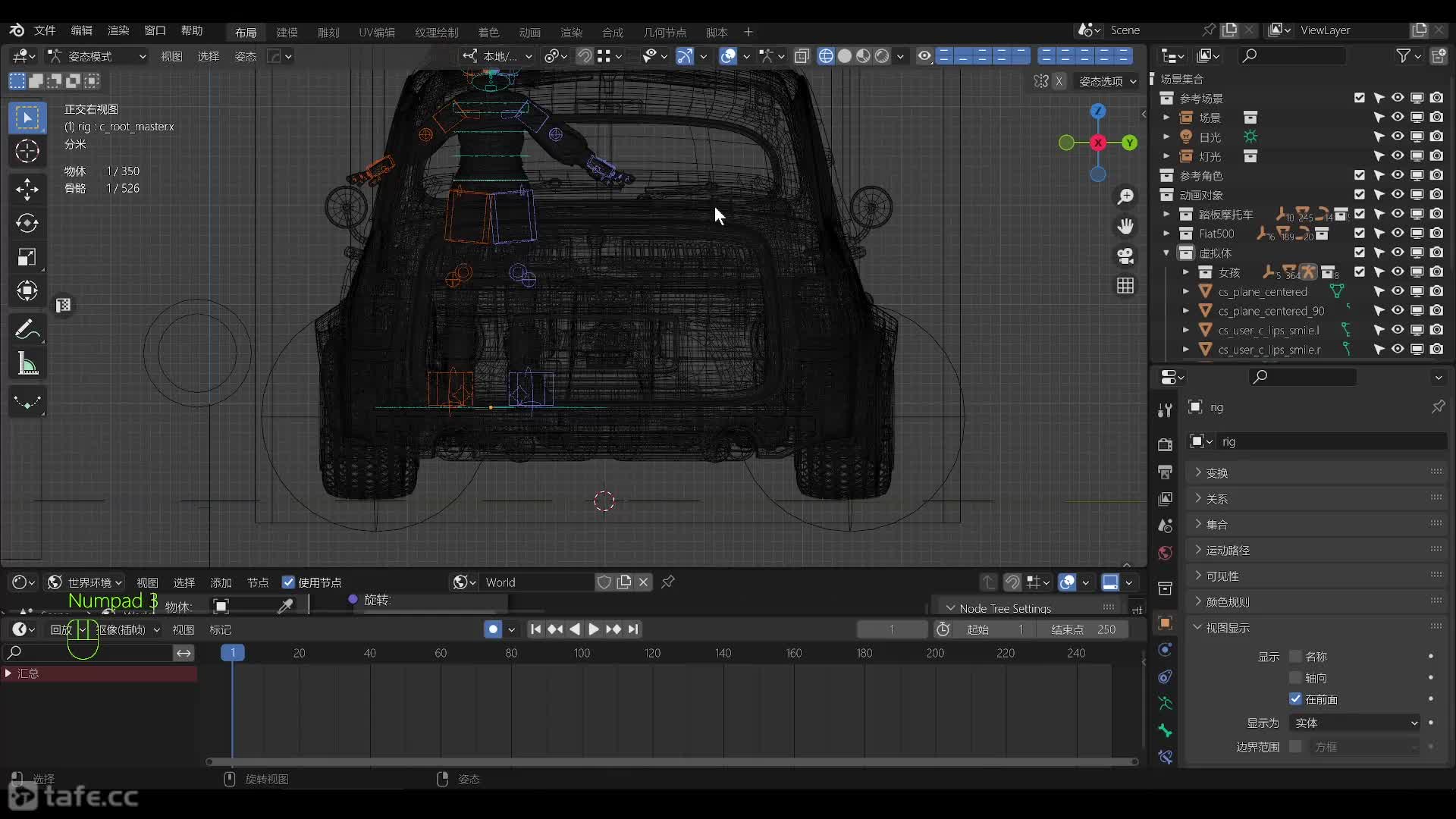Open the Render properties tab icon

pyautogui.click(x=1166, y=444)
